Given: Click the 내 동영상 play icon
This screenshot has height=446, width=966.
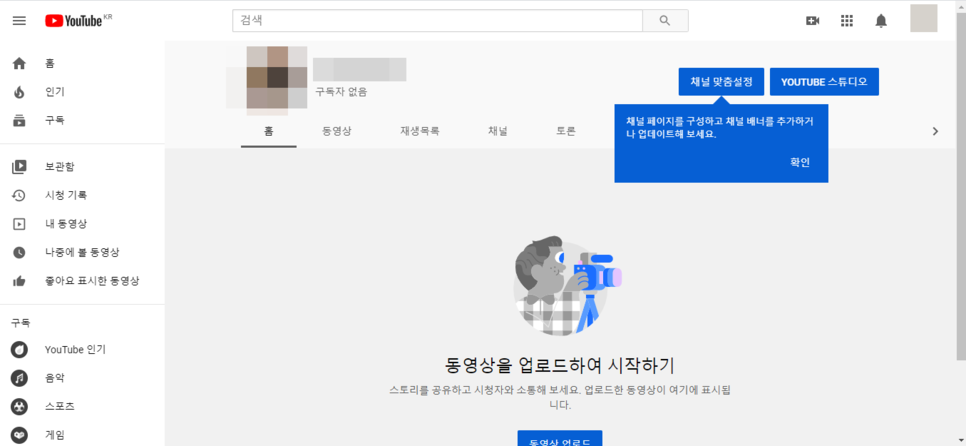Looking at the screenshot, I should [x=19, y=224].
